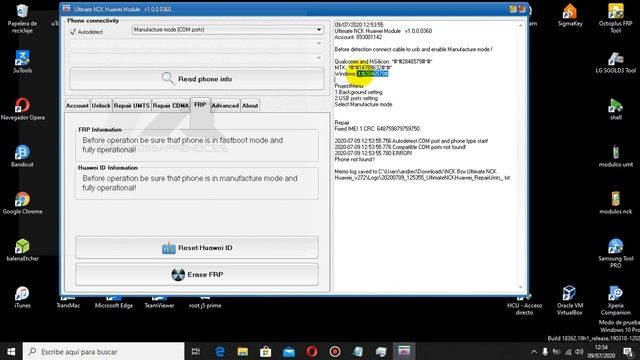Screen dimensions: 640x360
Task: Open the root j5 prime icon
Action: coord(205,303)
